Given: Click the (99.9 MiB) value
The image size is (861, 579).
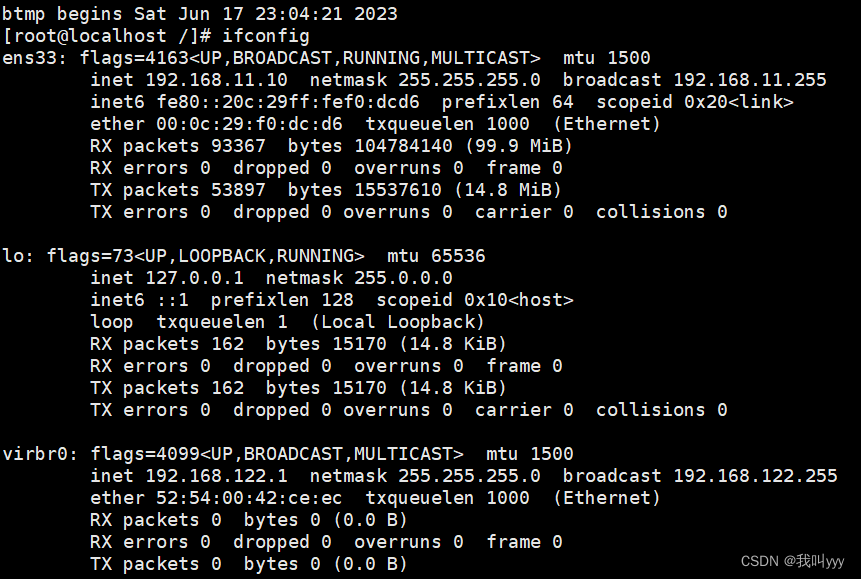Looking at the screenshot, I should point(518,146).
